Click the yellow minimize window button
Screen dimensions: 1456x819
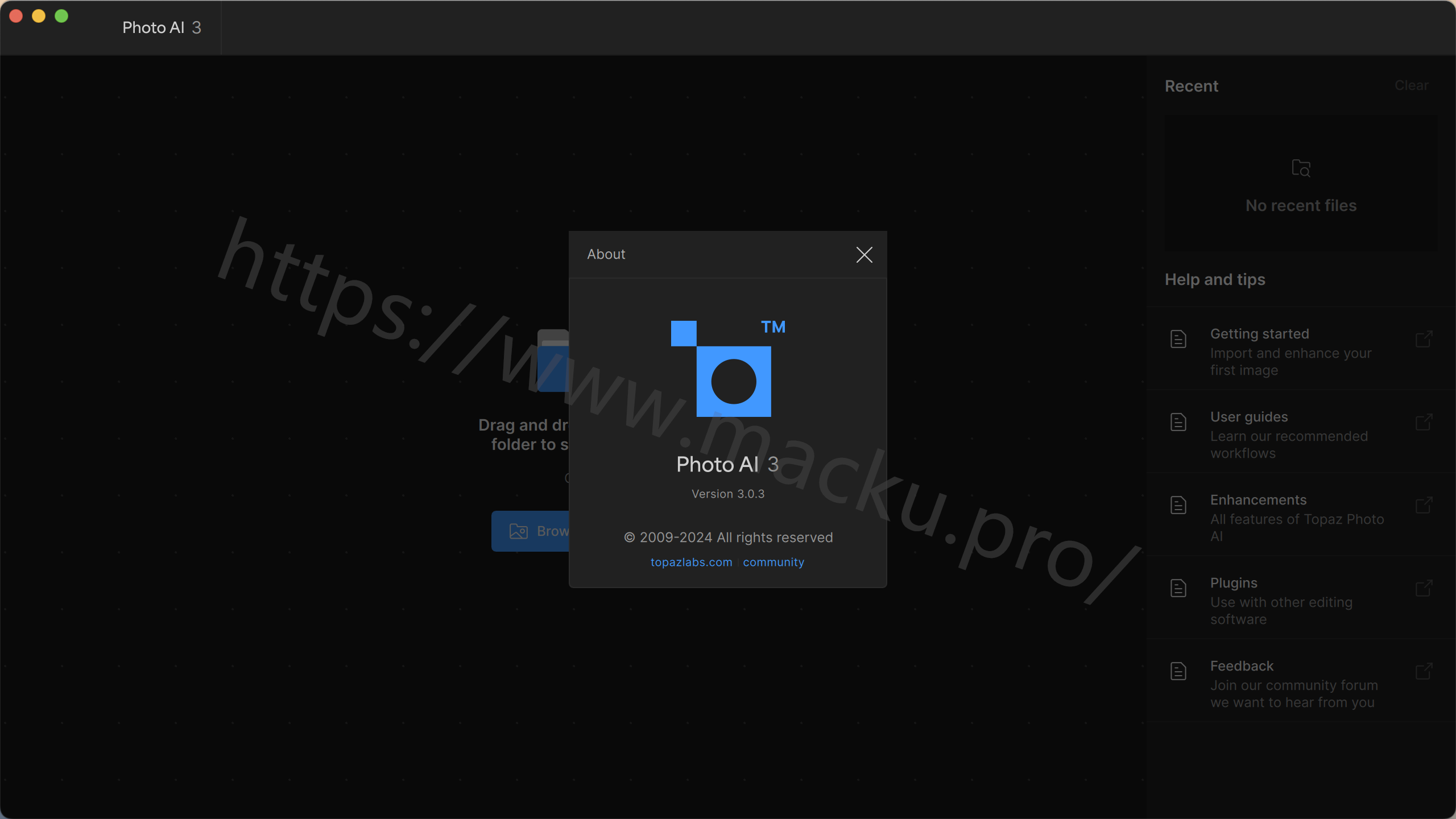click(39, 16)
